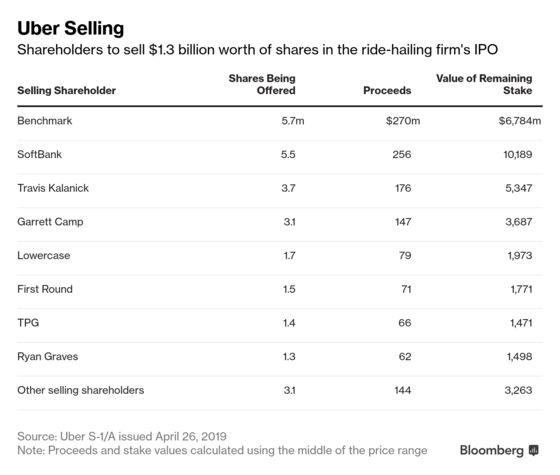Select the First Round shareholder row
Image resolution: width=560 pixels, height=475 pixels.
tap(280, 289)
